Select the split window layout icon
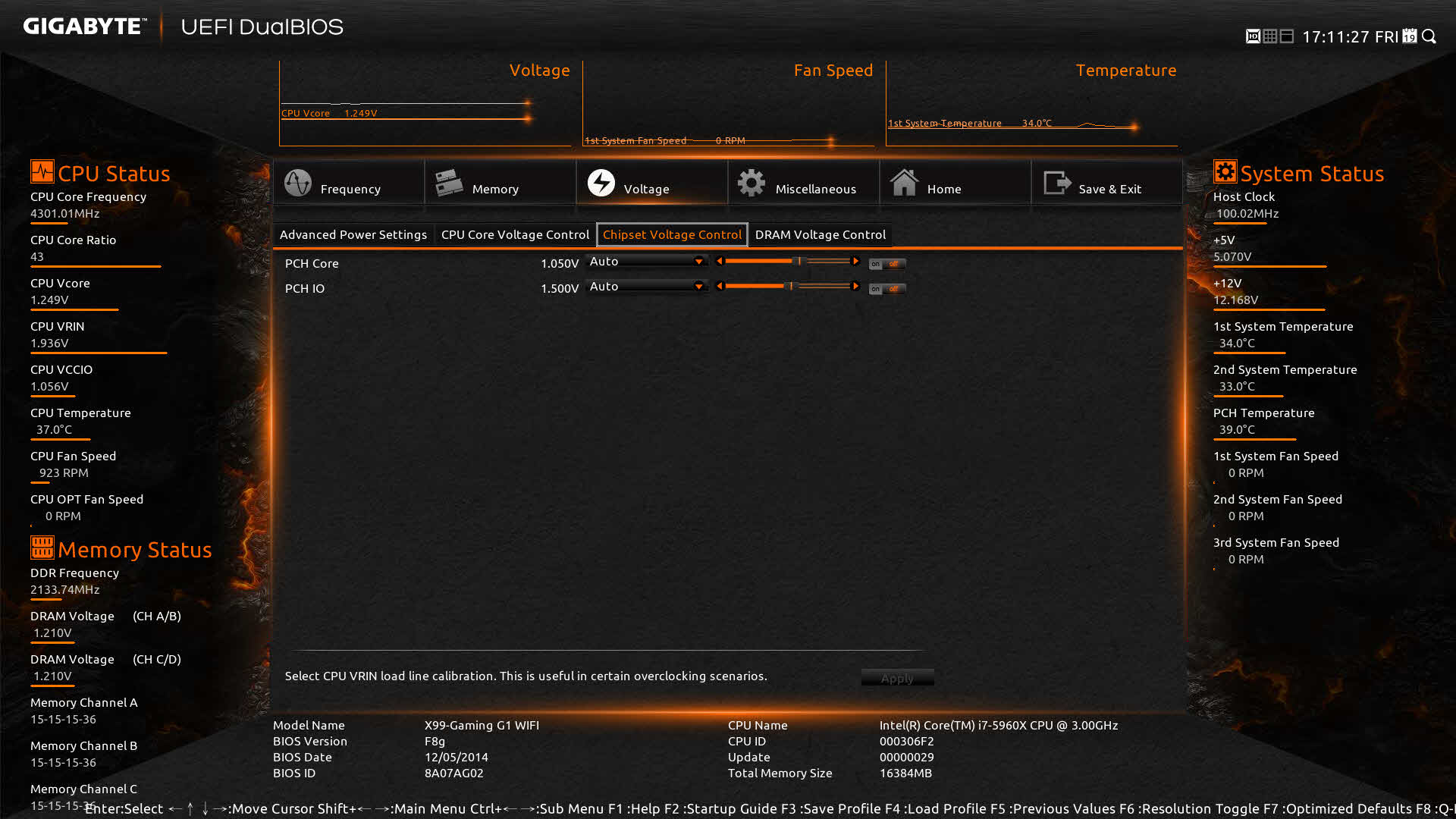 coord(1286,36)
